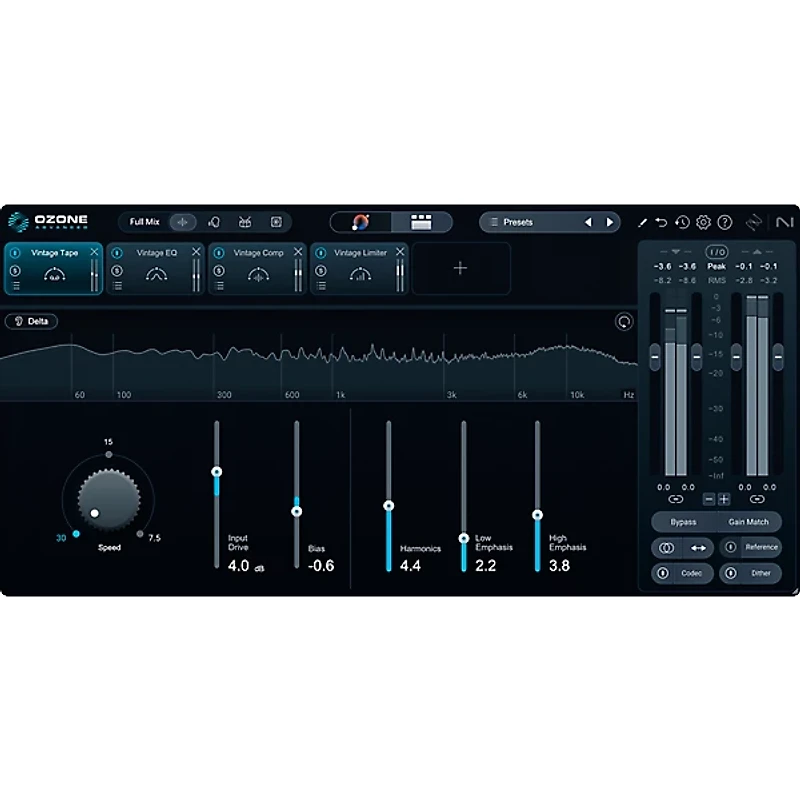This screenshot has height=800, width=800.
Task: Click the Harmonics slider handle
Action: [389, 506]
